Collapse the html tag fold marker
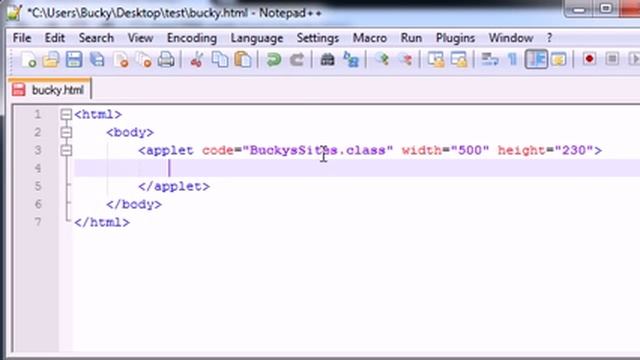The width and height of the screenshot is (640, 360). point(66,114)
